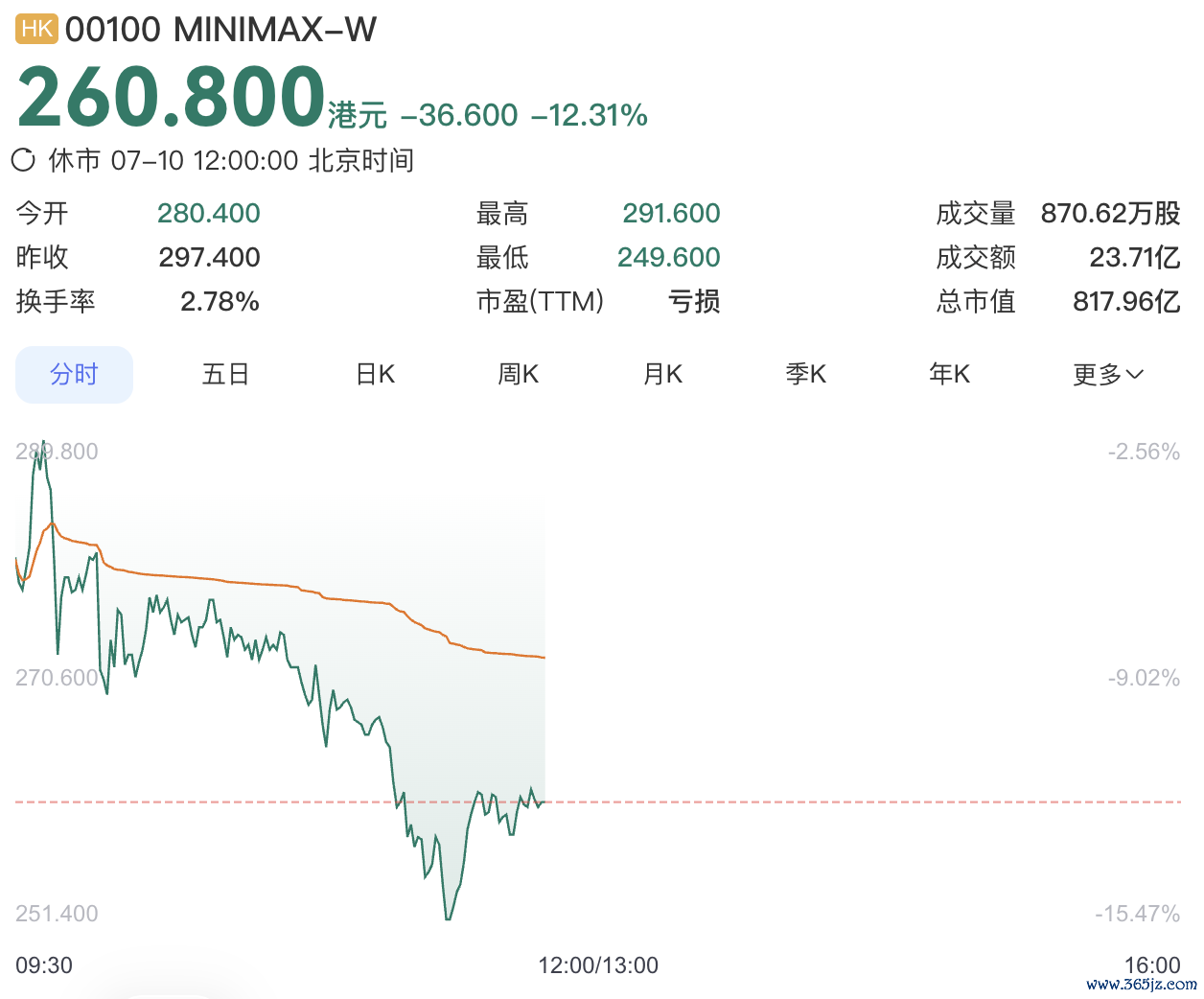Image resolution: width=1204 pixels, height=999 pixels.
Task: Click the -12.31% change percentage
Action: pyautogui.click(x=590, y=115)
